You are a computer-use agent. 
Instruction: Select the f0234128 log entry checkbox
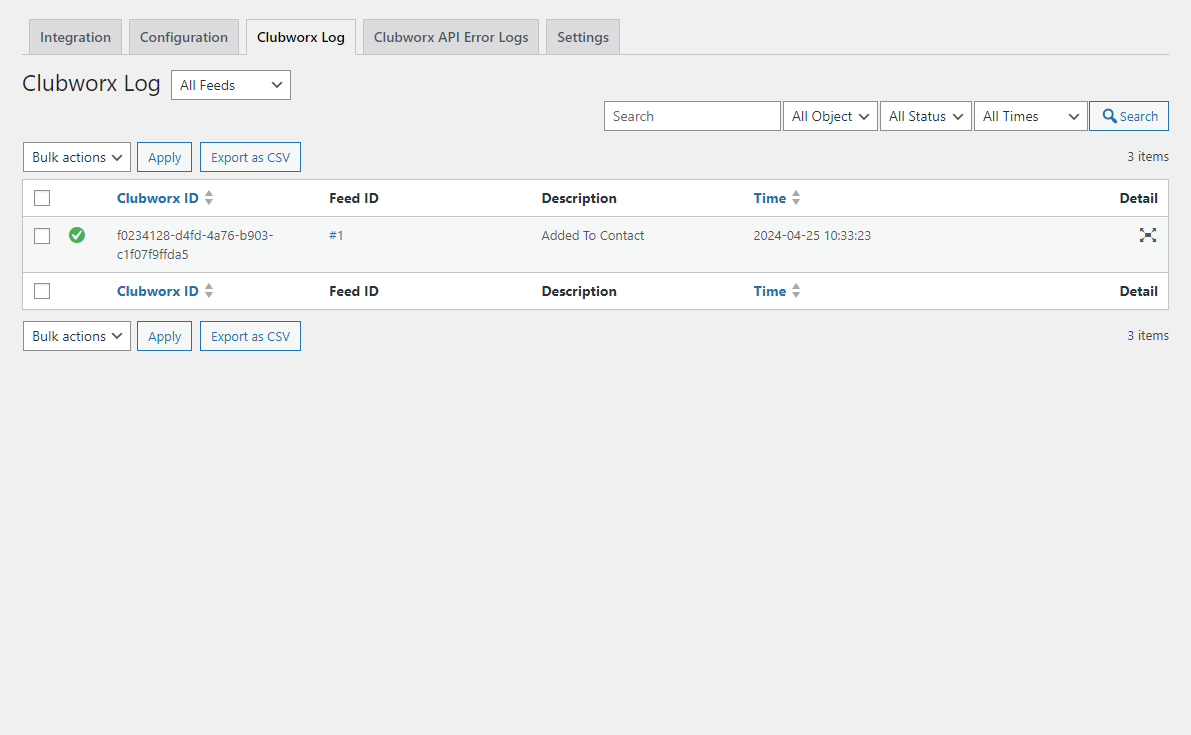[x=42, y=236]
